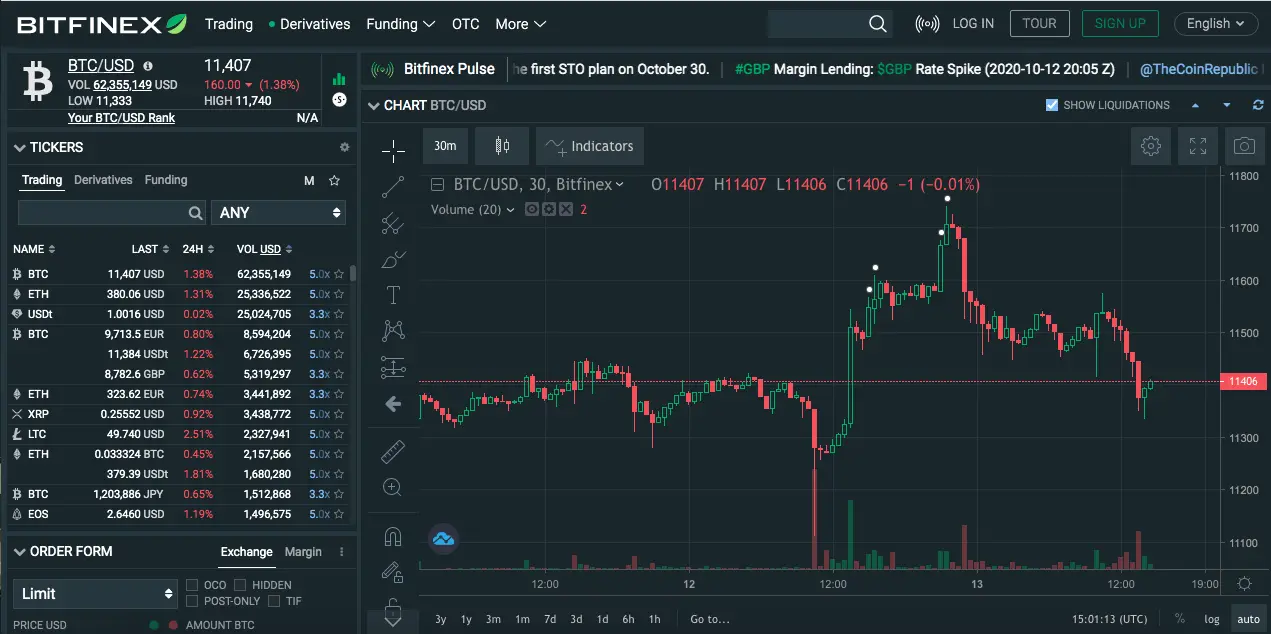Select the pitchfork drawing tool
1271x634 pixels.
393,223
